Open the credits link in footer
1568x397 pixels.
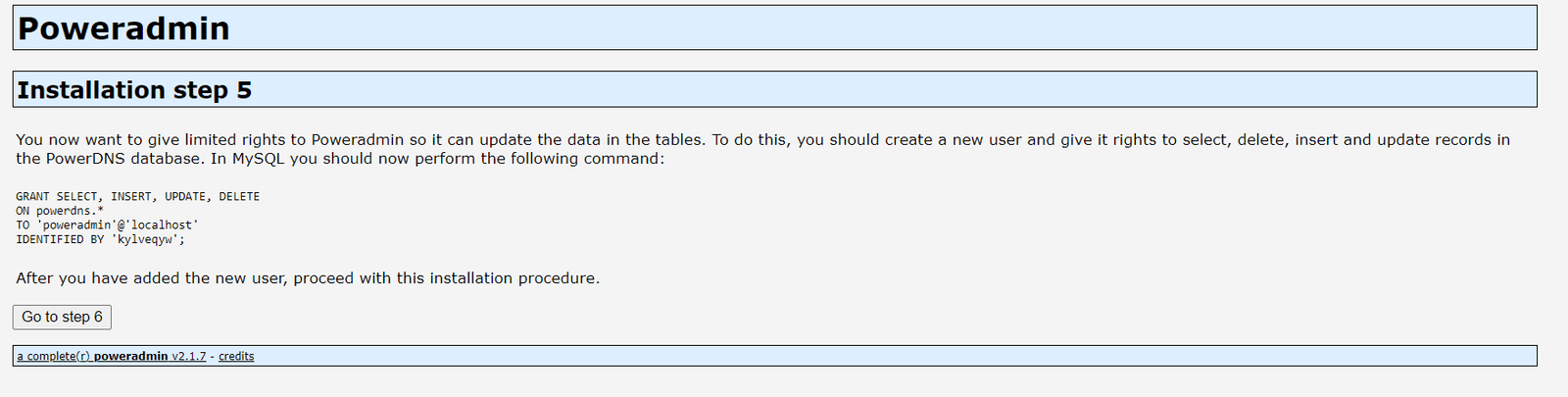point(236,357)
